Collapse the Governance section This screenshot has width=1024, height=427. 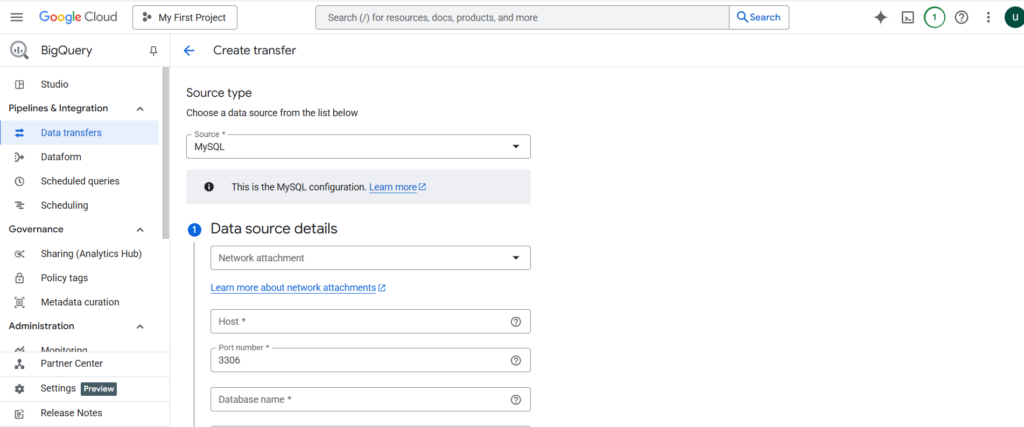tap(140, 229)
